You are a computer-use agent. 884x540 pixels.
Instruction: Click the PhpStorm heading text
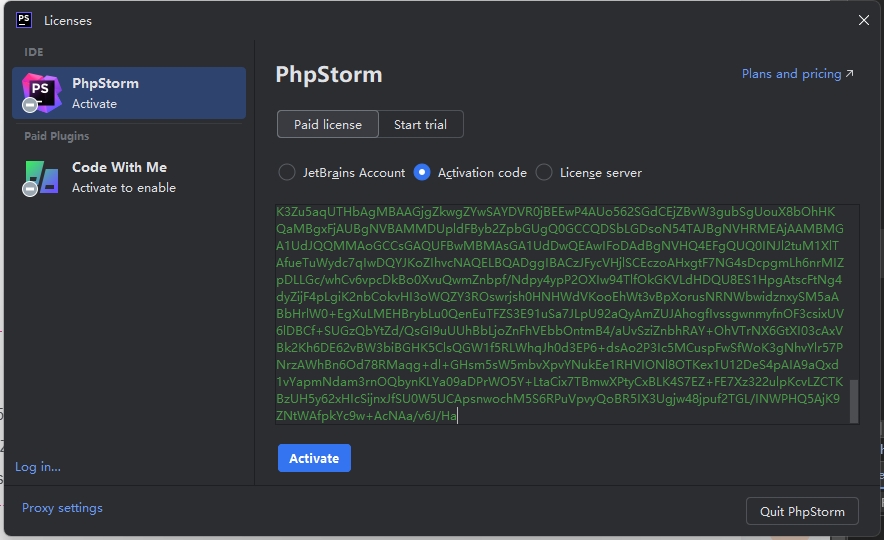329,74
